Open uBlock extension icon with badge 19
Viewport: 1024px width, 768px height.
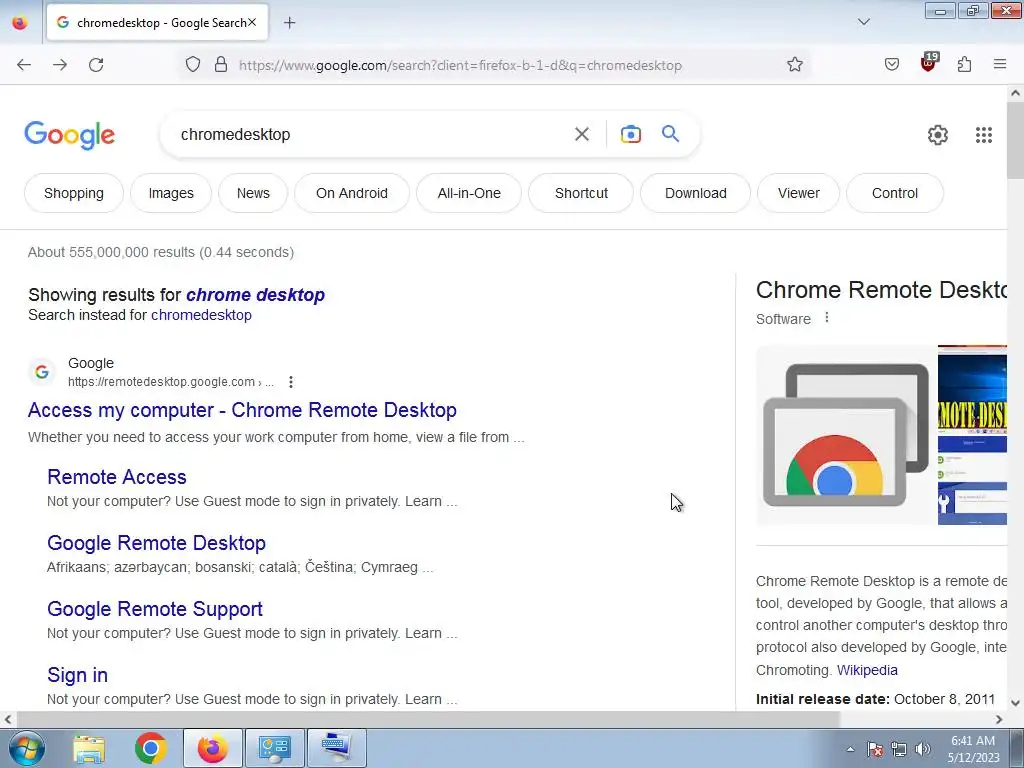[x=929, y=63]
